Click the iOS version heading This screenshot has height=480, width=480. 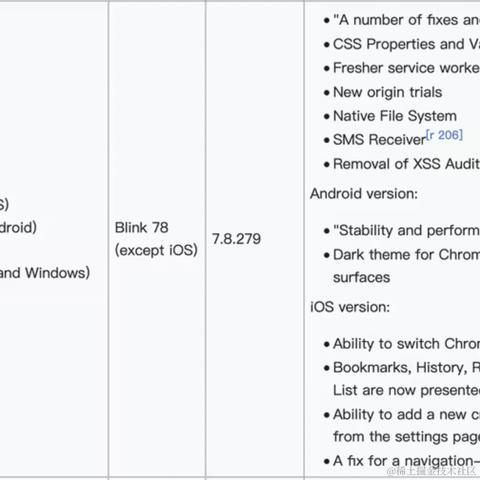[350, 307]
